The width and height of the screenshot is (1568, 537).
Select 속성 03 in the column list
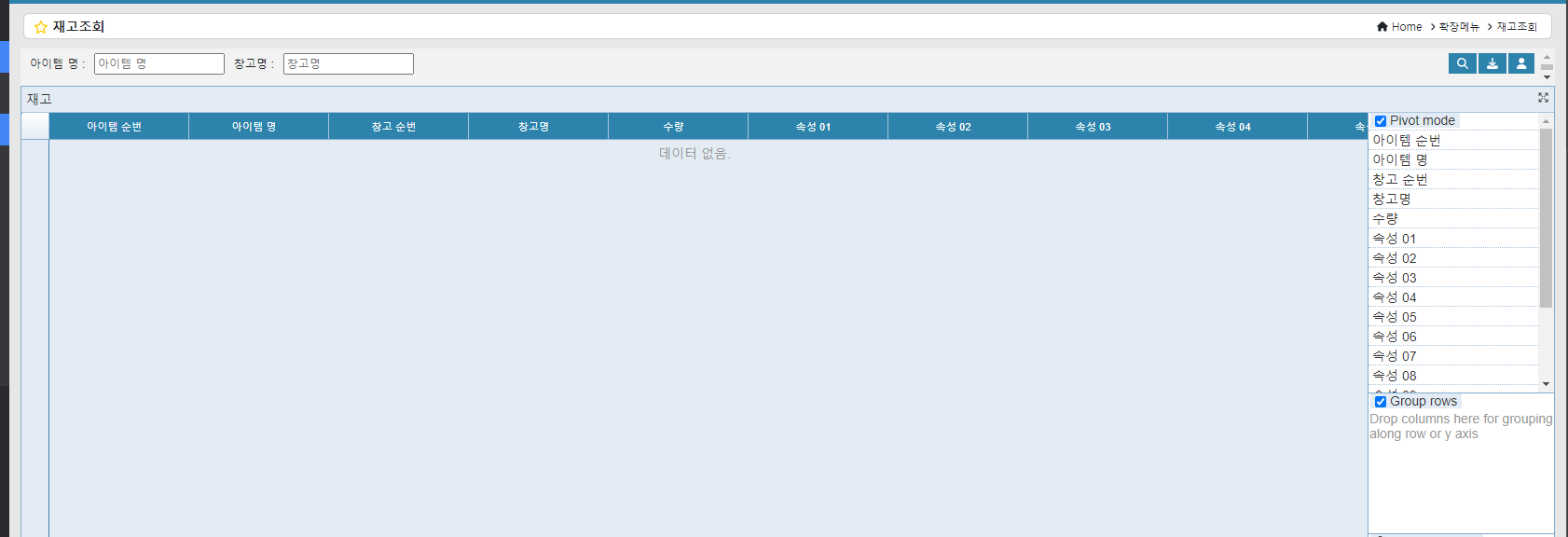pos(1453,278)
